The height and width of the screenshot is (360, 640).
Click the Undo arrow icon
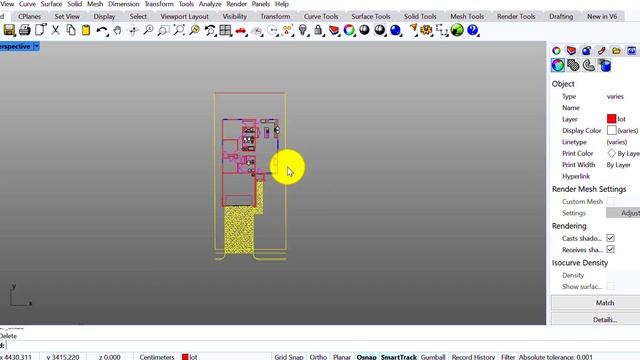pyautogui.click(x=102, y=30)
